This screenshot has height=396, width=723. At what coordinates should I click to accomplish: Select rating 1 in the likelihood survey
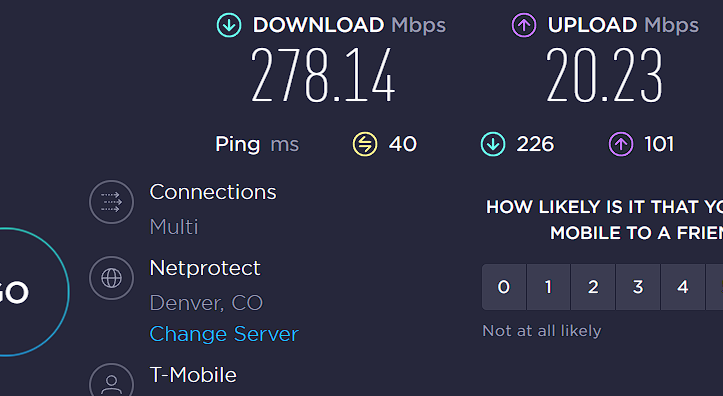pyautogui.click(x=548, y=287)
